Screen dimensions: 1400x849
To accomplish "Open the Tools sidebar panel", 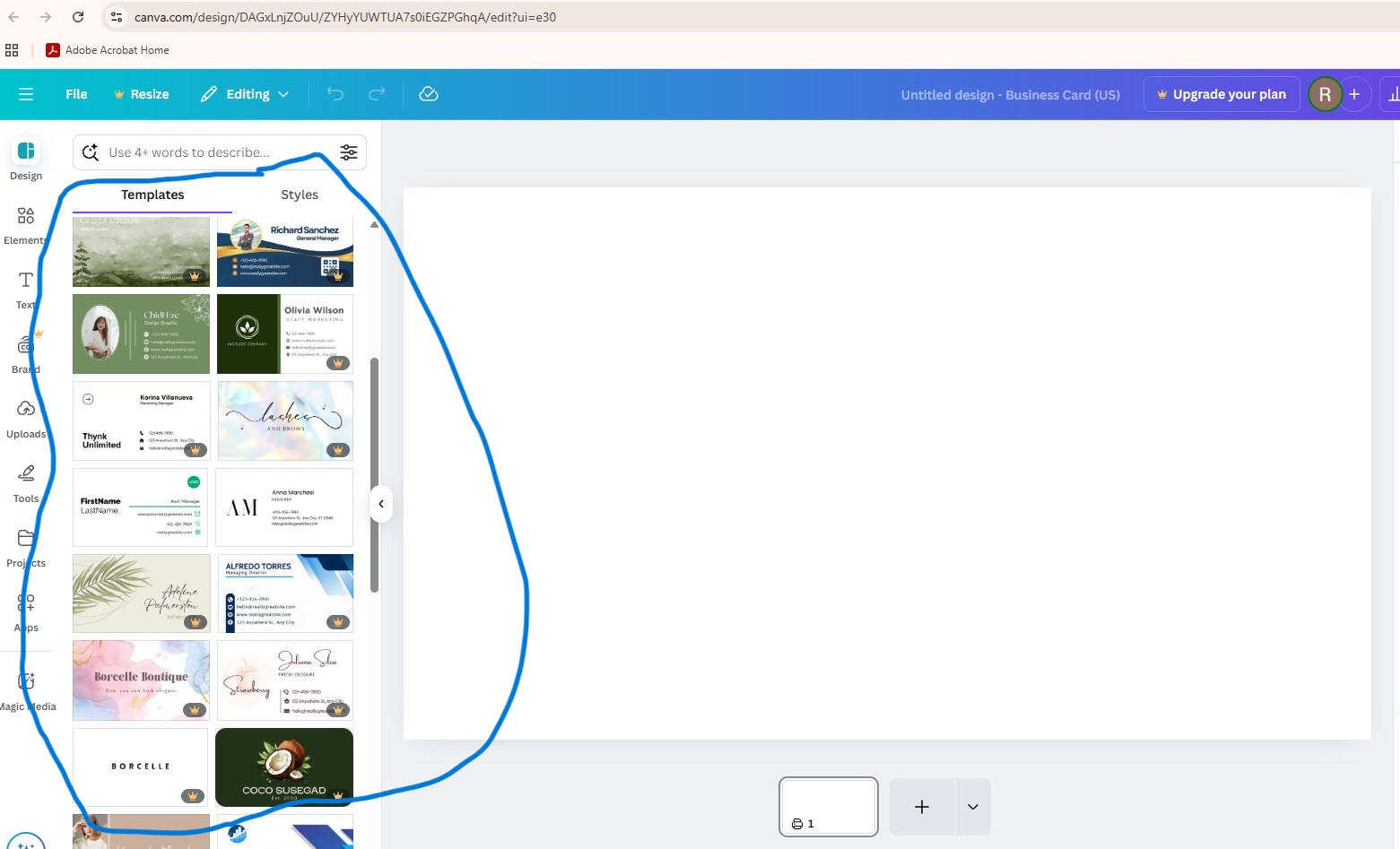I will pyautogui.click(x=26, y=482).
